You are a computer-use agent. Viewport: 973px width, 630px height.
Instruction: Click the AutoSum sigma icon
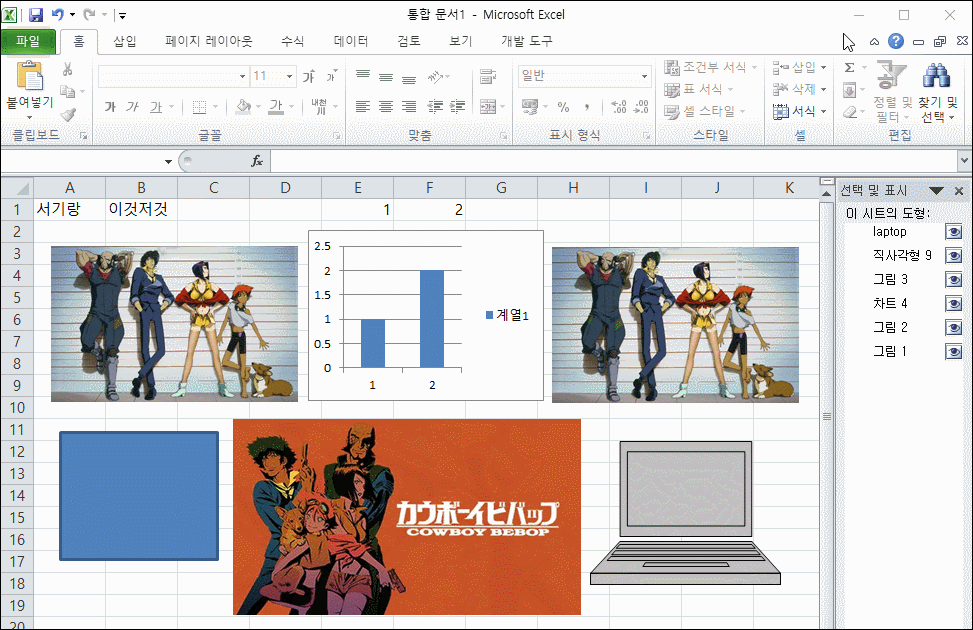[850, 67]
